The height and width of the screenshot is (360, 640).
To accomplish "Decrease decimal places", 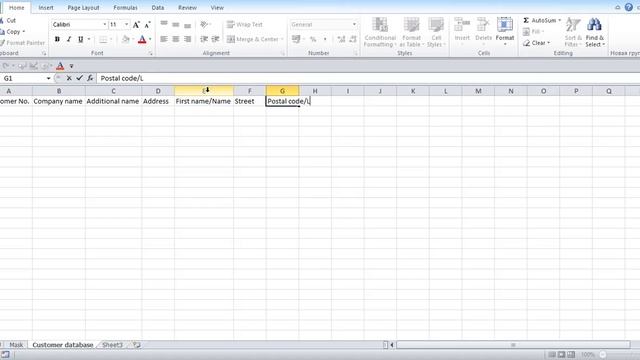I will coord(353,39).
